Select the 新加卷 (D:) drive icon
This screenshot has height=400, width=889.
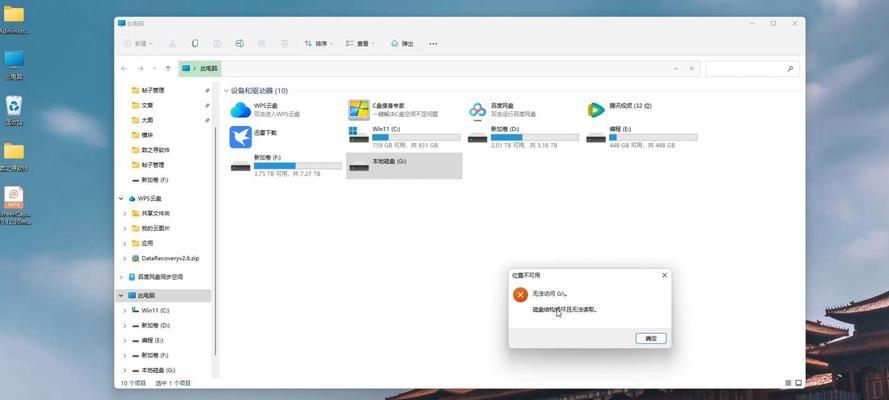pyautogui.click(x=477, y=138)
